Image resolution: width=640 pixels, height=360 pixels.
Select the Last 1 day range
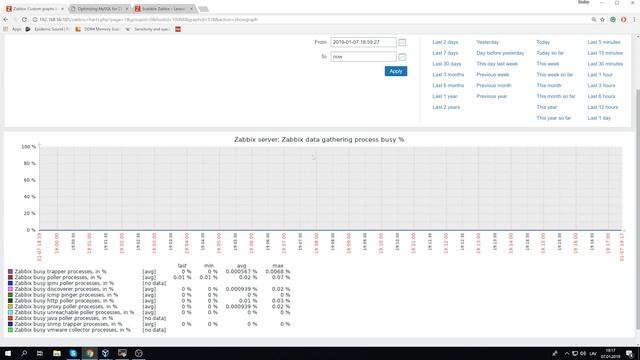click(x=599, y=118)
